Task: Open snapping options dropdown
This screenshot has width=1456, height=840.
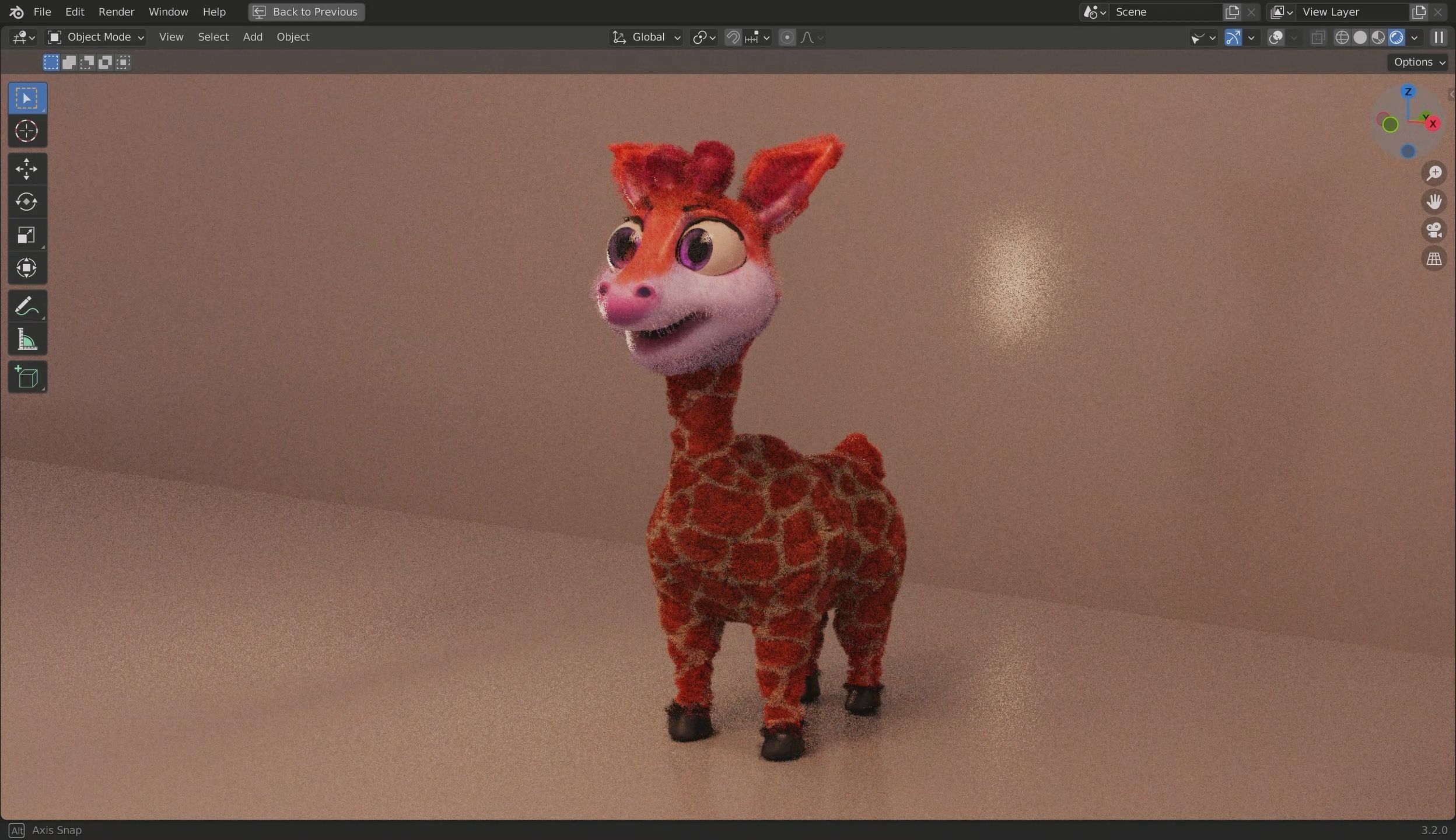Action: [x=758, y=37]
